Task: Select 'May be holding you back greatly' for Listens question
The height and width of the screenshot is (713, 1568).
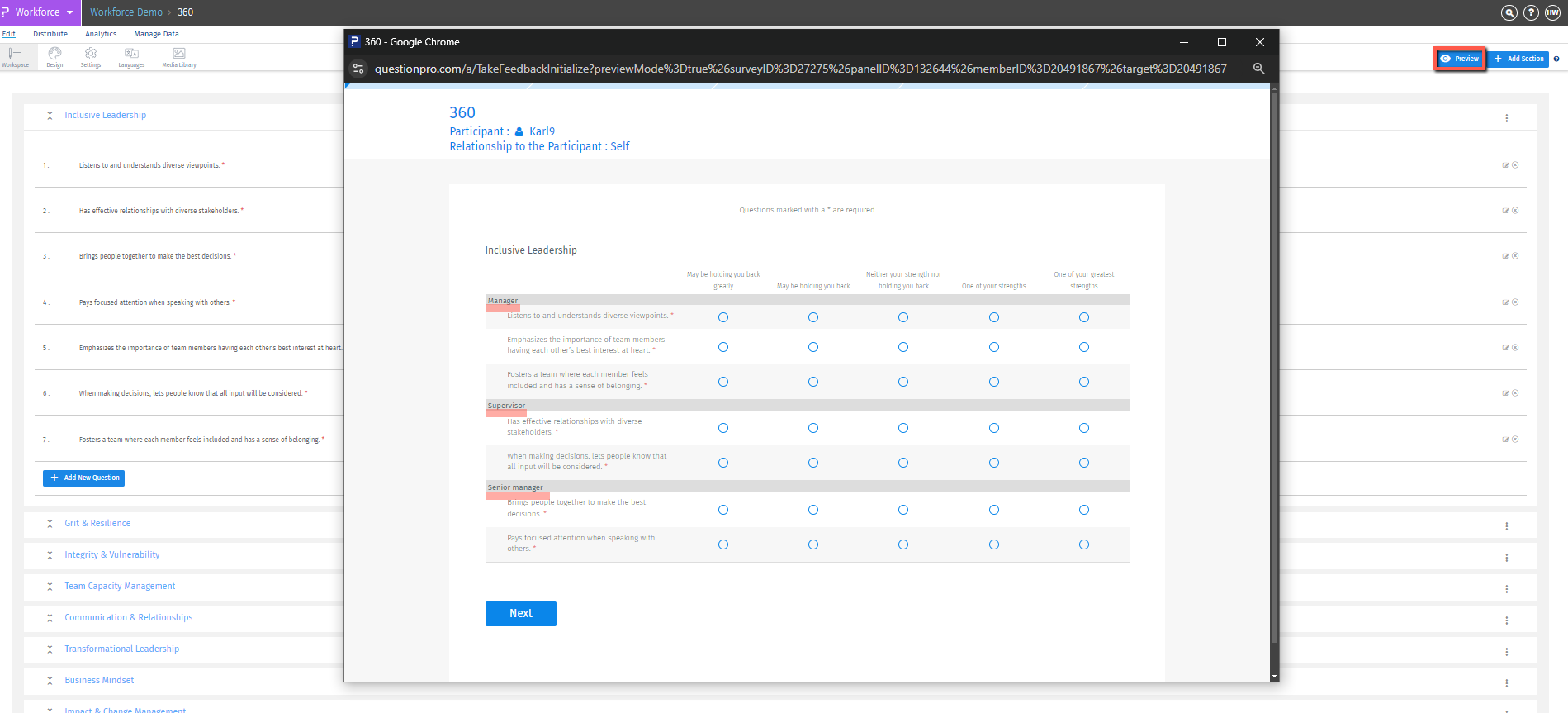Action: click(723, 317)
